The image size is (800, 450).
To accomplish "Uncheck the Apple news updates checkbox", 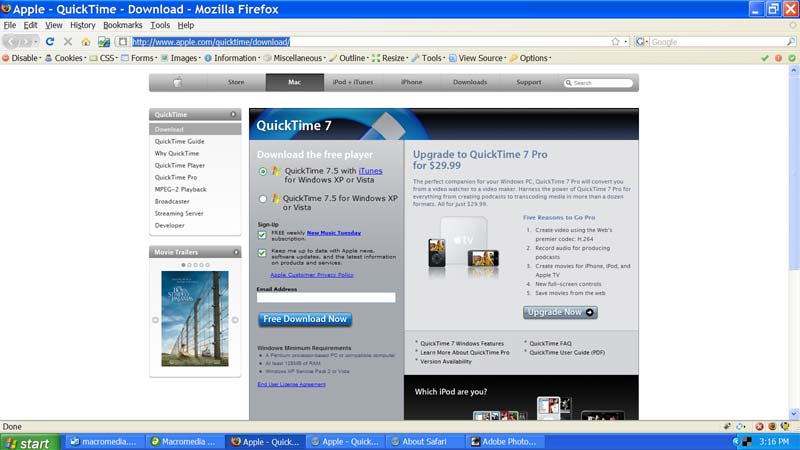I will 262,253.
